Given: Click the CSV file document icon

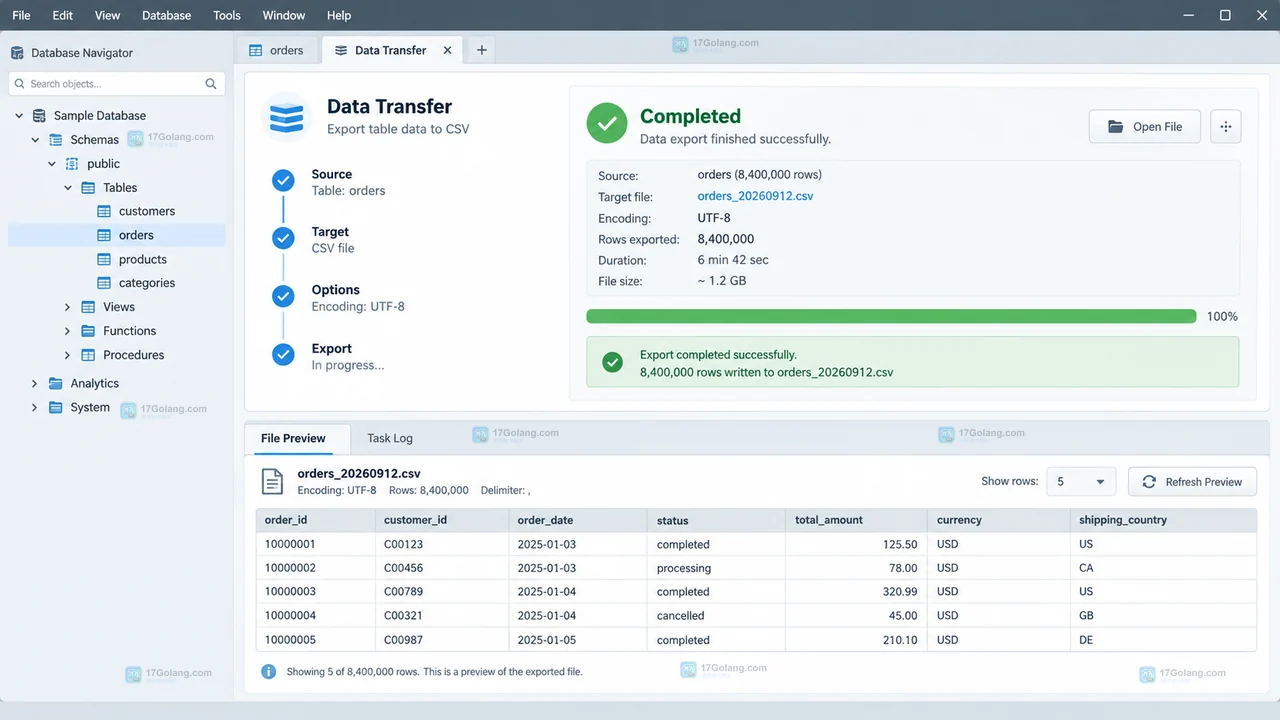Looking at the screenshot, I should click(x=272, y=481).
